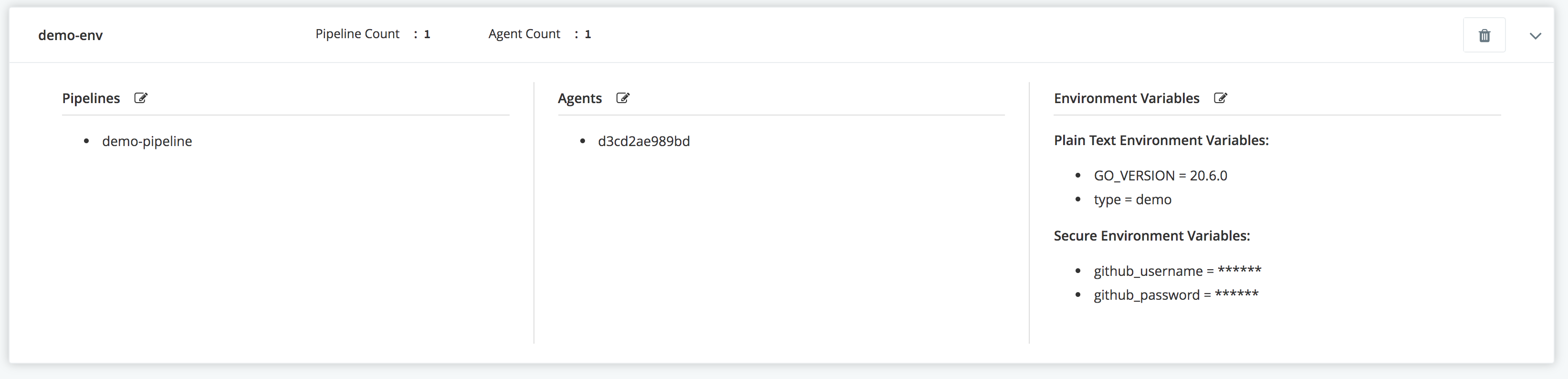Click the type = demo variable
Image resolution: width=1568 pixels, height=379 pixels.
pos(1132,200)
